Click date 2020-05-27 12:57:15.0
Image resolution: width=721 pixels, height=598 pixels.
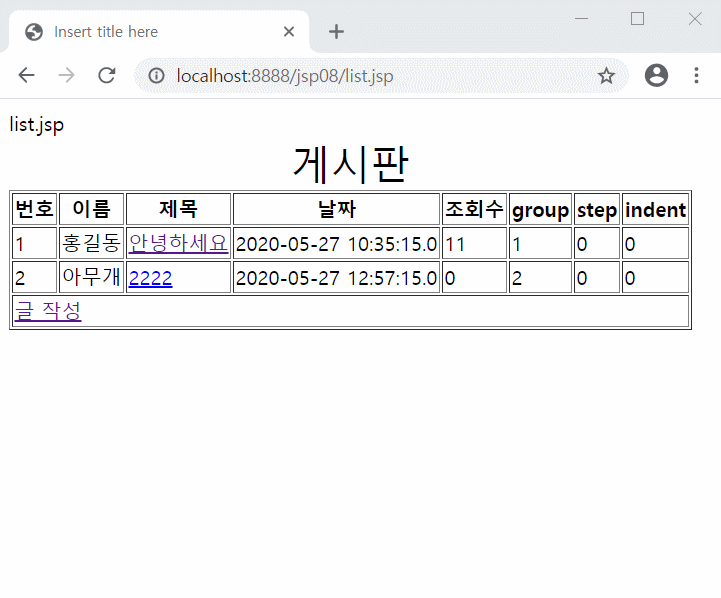[x=337, y=278]
